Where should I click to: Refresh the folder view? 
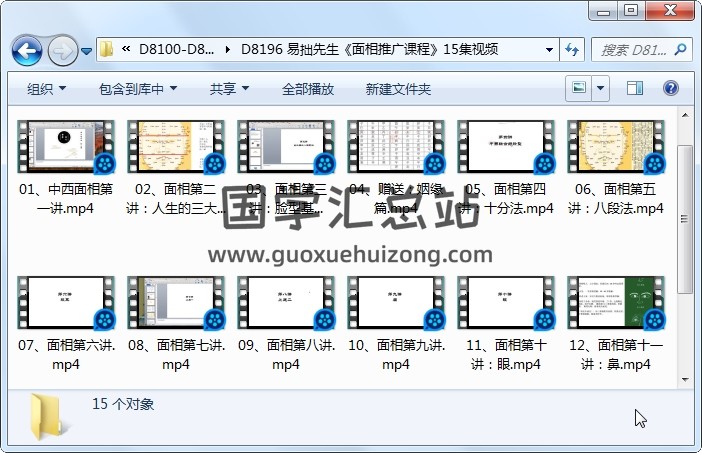point(572,49)
